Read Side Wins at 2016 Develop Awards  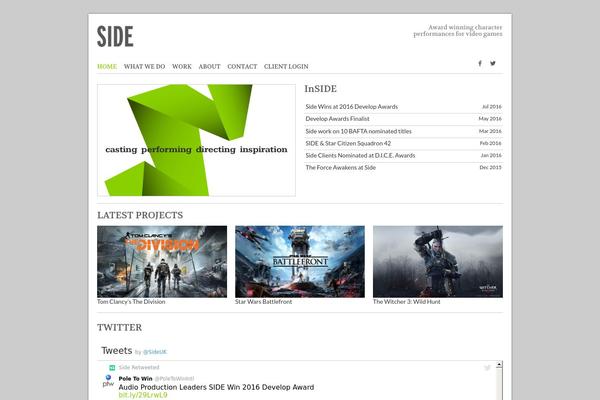352,107
